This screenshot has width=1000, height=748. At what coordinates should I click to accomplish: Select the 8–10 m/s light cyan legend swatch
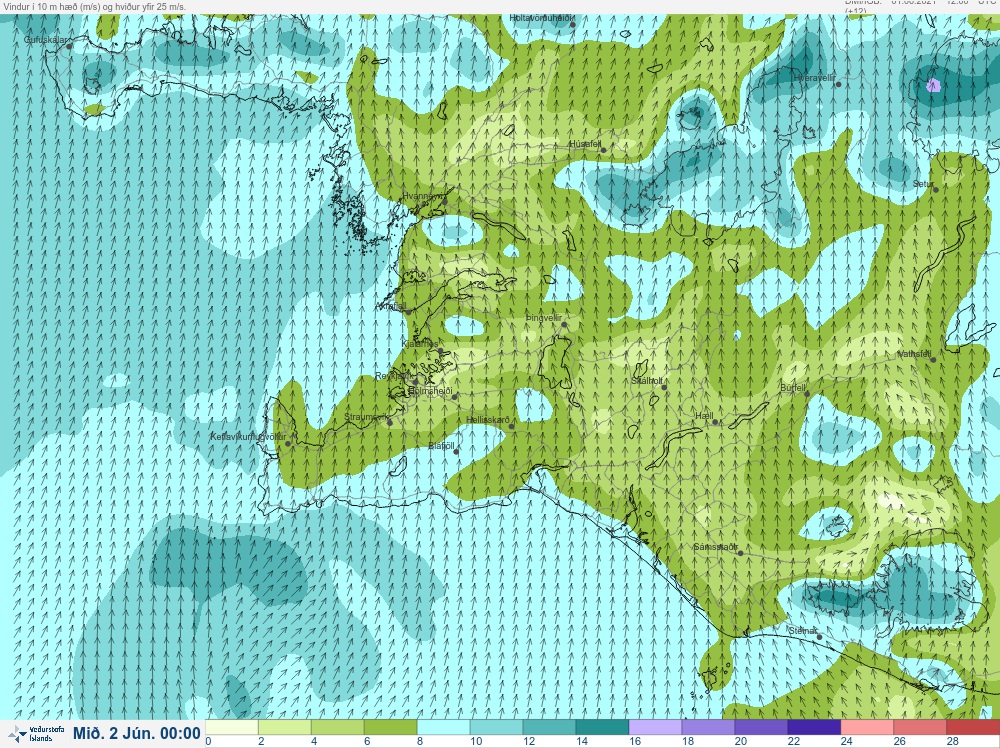[x=443, y=728]
